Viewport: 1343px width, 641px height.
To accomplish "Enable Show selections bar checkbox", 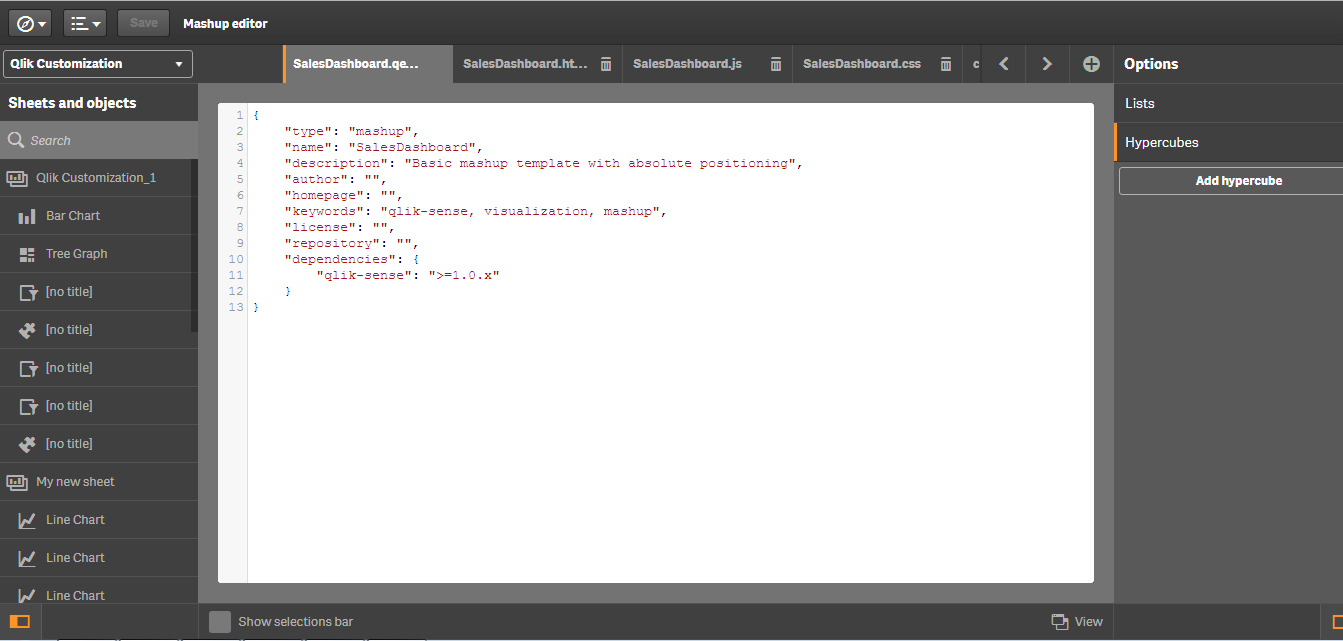I will [x=220, y=622].
